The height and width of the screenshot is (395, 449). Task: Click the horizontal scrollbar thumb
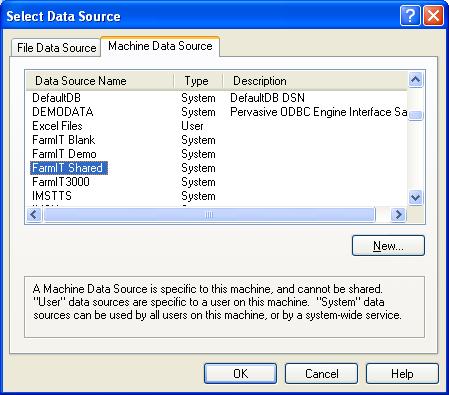pos(209,215)
